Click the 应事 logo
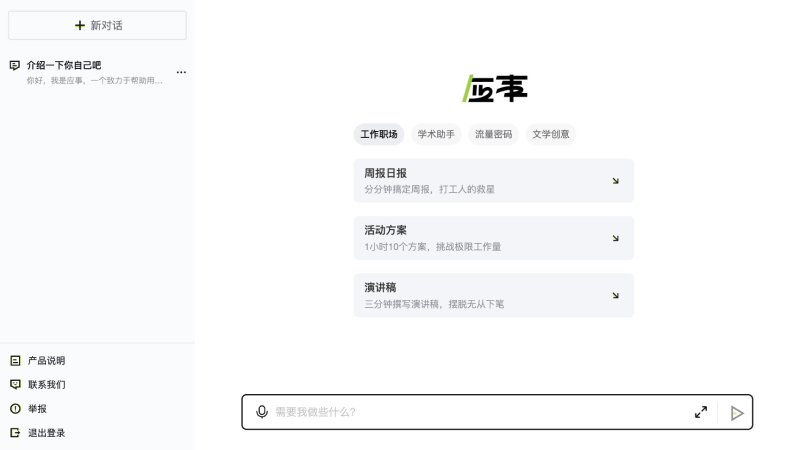 point(495,88)
